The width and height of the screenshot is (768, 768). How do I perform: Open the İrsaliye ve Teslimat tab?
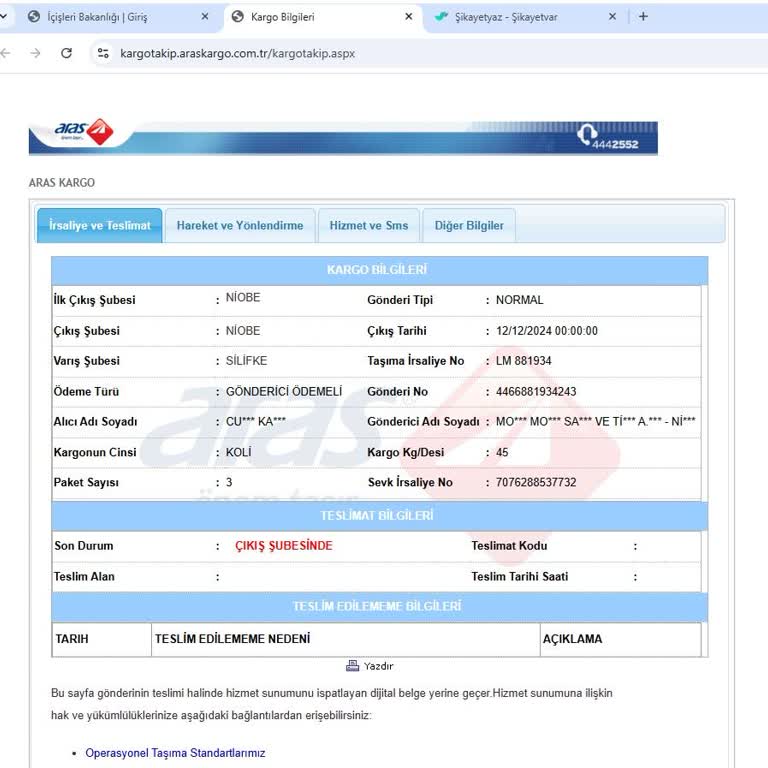pos(99,225)
